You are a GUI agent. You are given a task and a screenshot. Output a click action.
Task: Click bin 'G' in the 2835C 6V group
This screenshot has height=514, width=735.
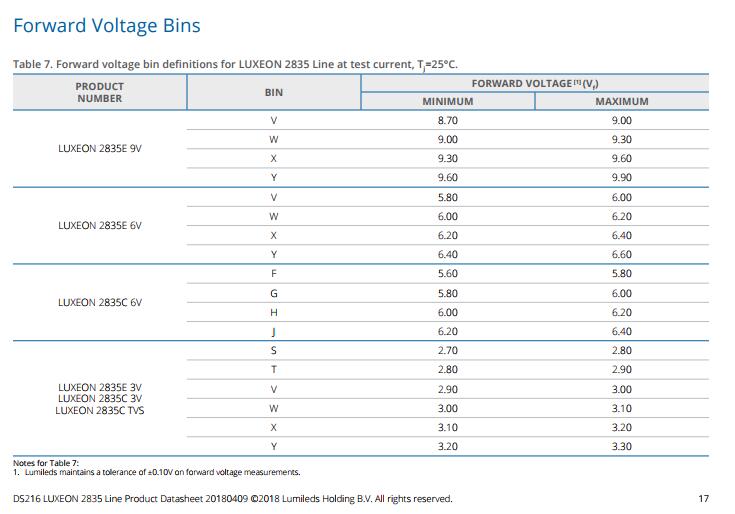coord(274,293)
